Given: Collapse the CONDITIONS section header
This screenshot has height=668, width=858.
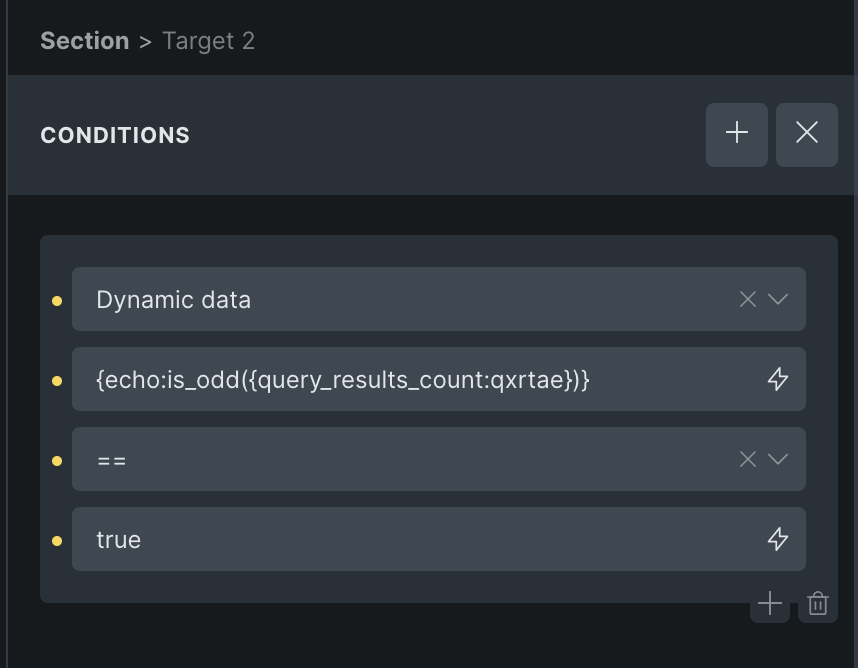Looking at the screenshot, I should pos(115,135).
